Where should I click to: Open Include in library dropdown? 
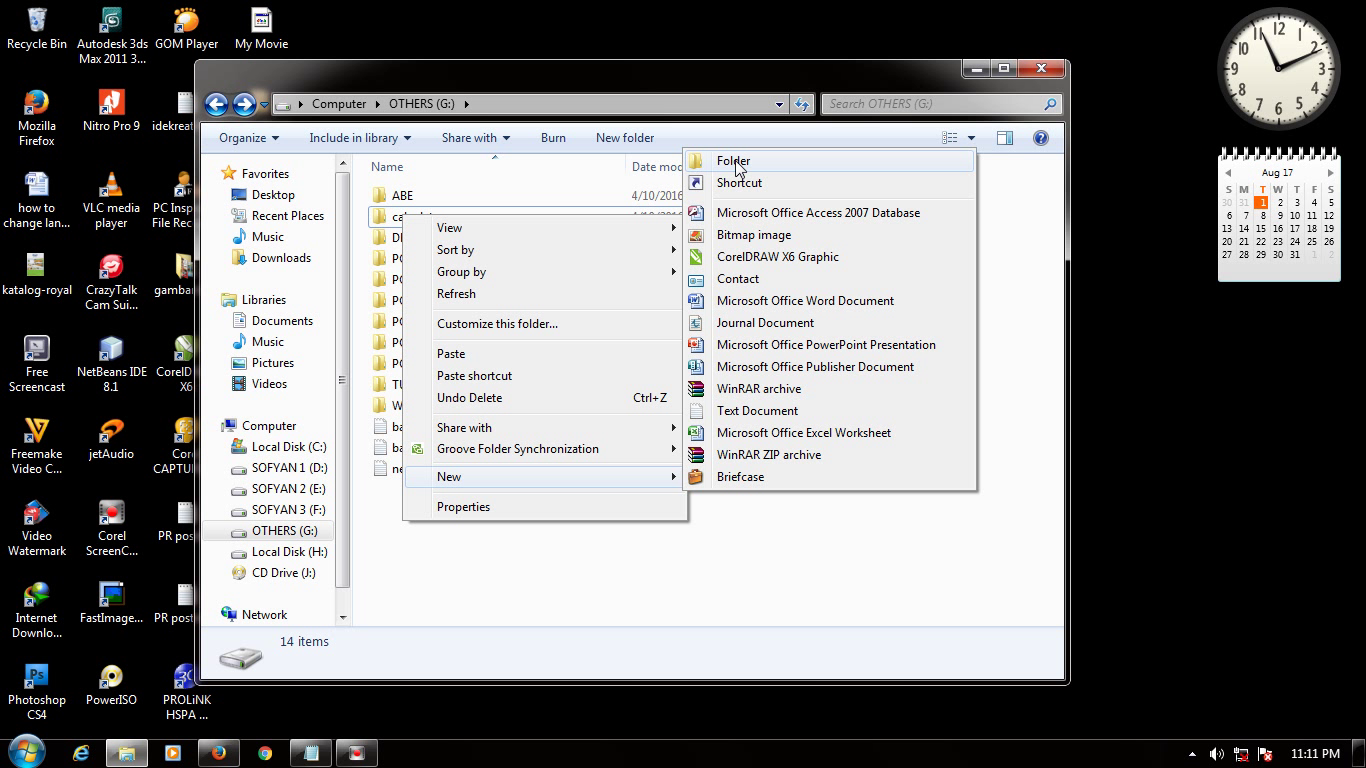point(360,138)
